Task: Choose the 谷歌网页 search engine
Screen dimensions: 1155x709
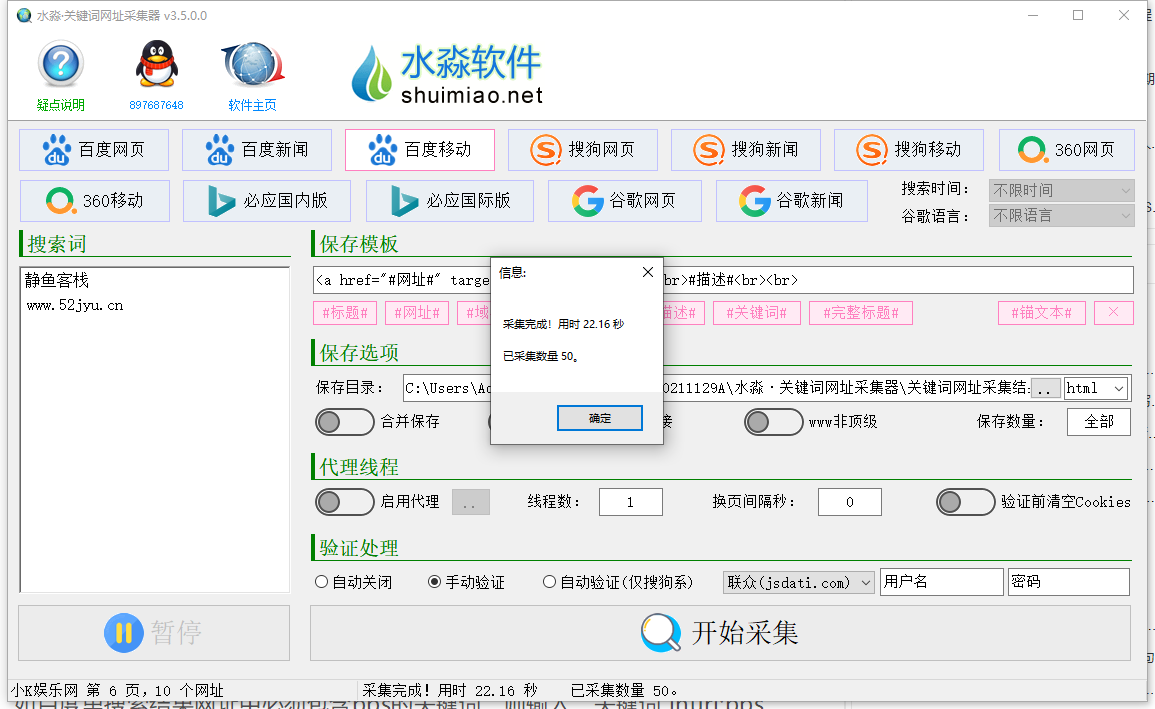Action: (624, 201)
